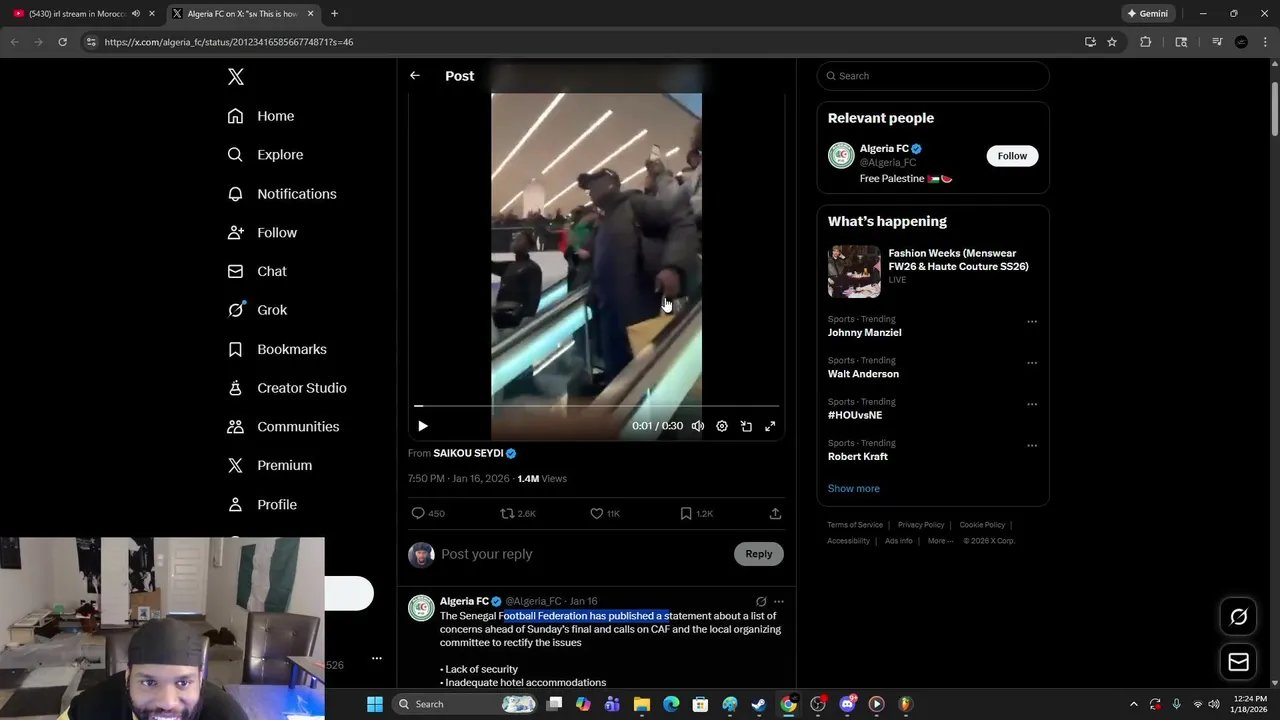Click the Profile icon in sidebar
Image resolution: width=1280 pixels, height=720 pixels.
[235, 505]
